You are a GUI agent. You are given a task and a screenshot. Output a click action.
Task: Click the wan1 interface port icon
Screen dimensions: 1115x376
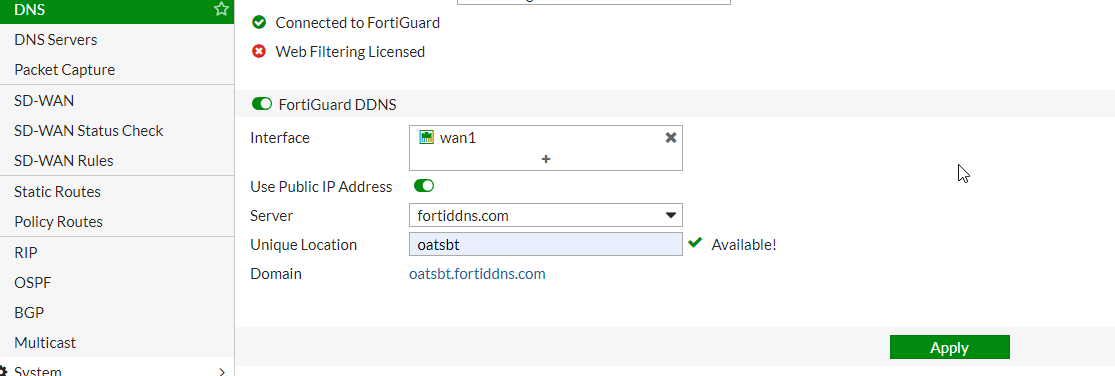click(x=426, y=138)
